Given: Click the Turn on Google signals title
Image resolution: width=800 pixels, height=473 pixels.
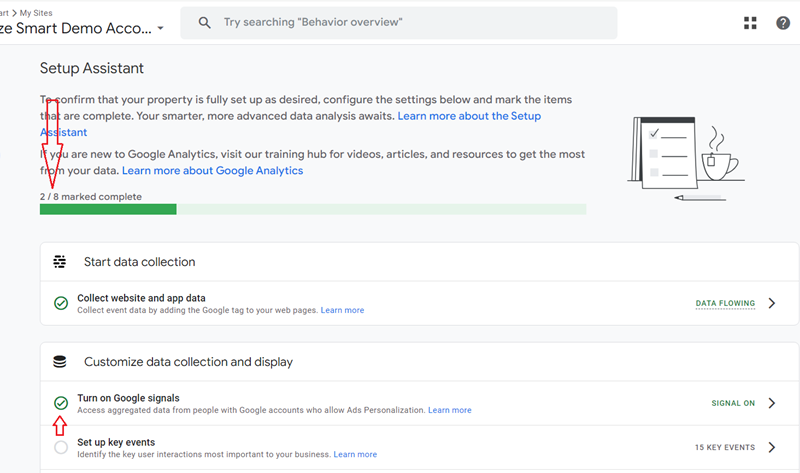Looking at the screenshot, I should [128, 398].
